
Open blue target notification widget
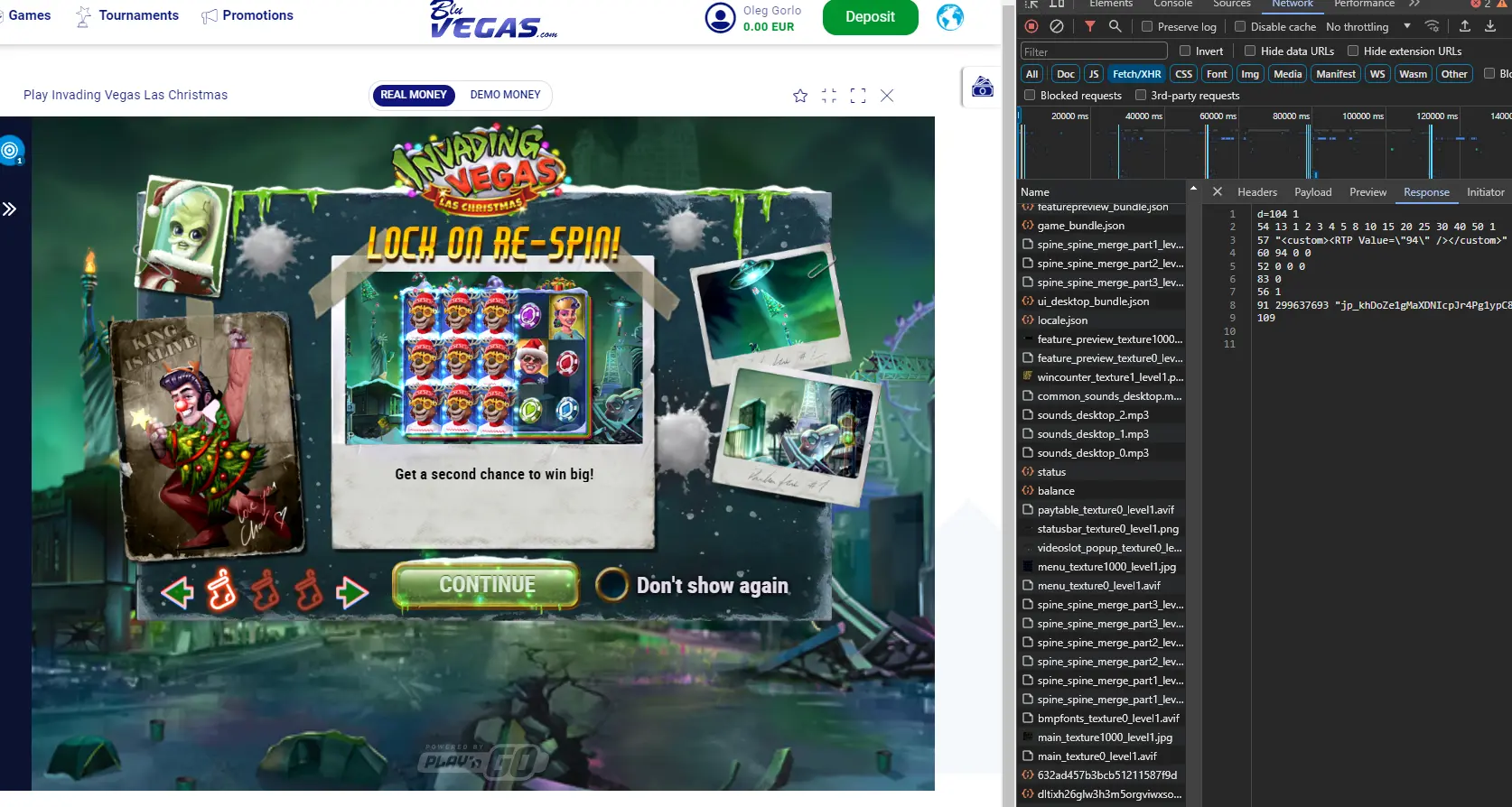[x=11, y=151]
